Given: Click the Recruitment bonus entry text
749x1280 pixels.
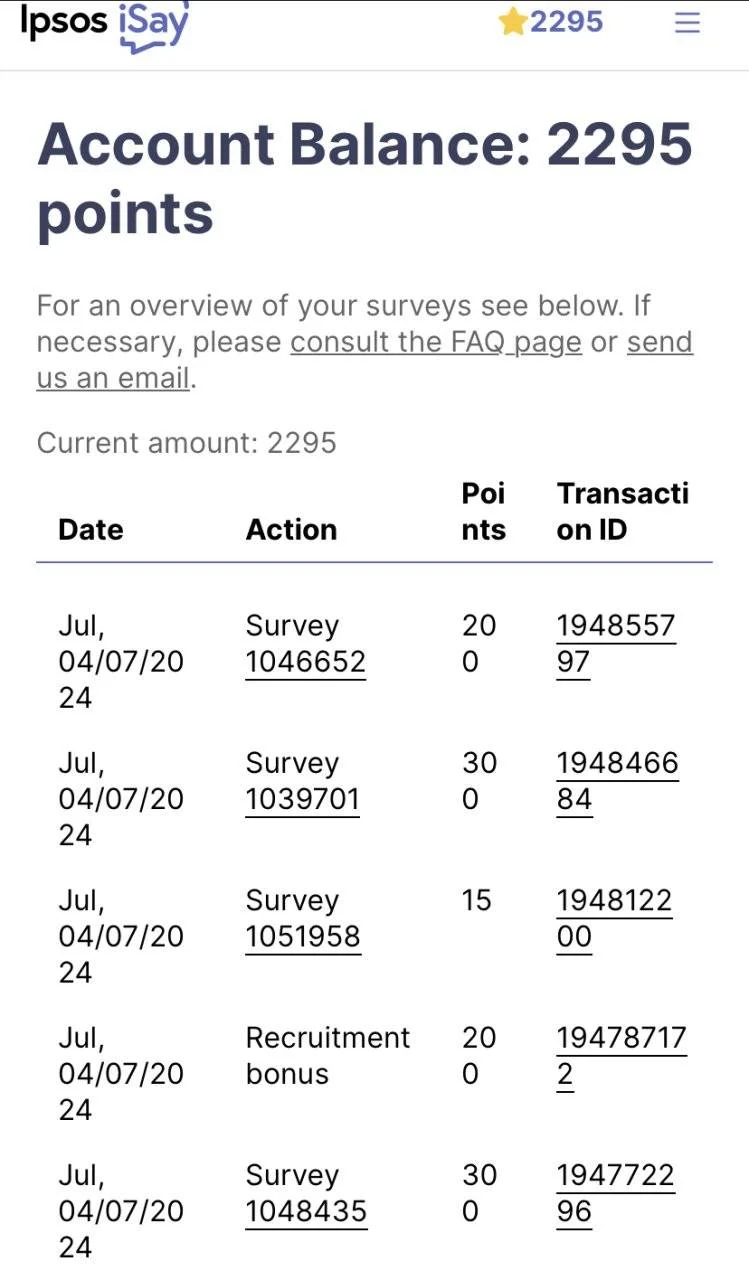Looking at the screenshot, I should [x=328, y=1056].
